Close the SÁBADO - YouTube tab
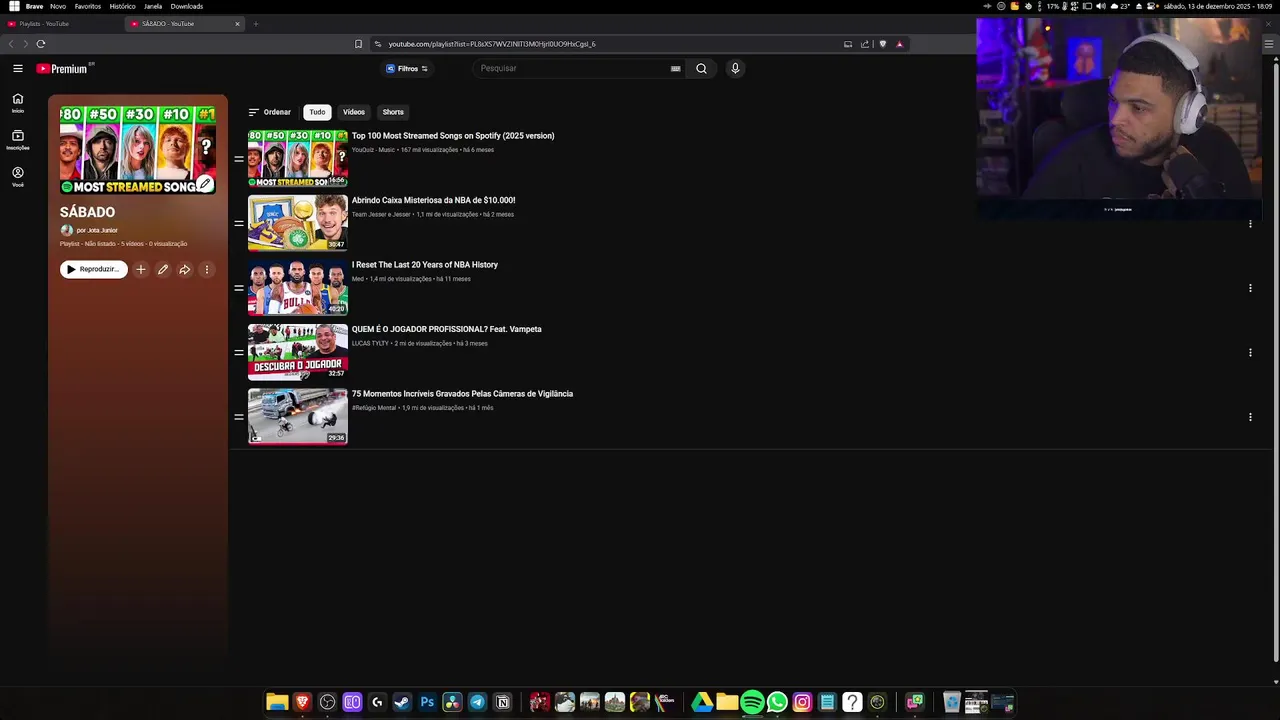Screen dimensions: 1280x720 [x=237, y=24]
